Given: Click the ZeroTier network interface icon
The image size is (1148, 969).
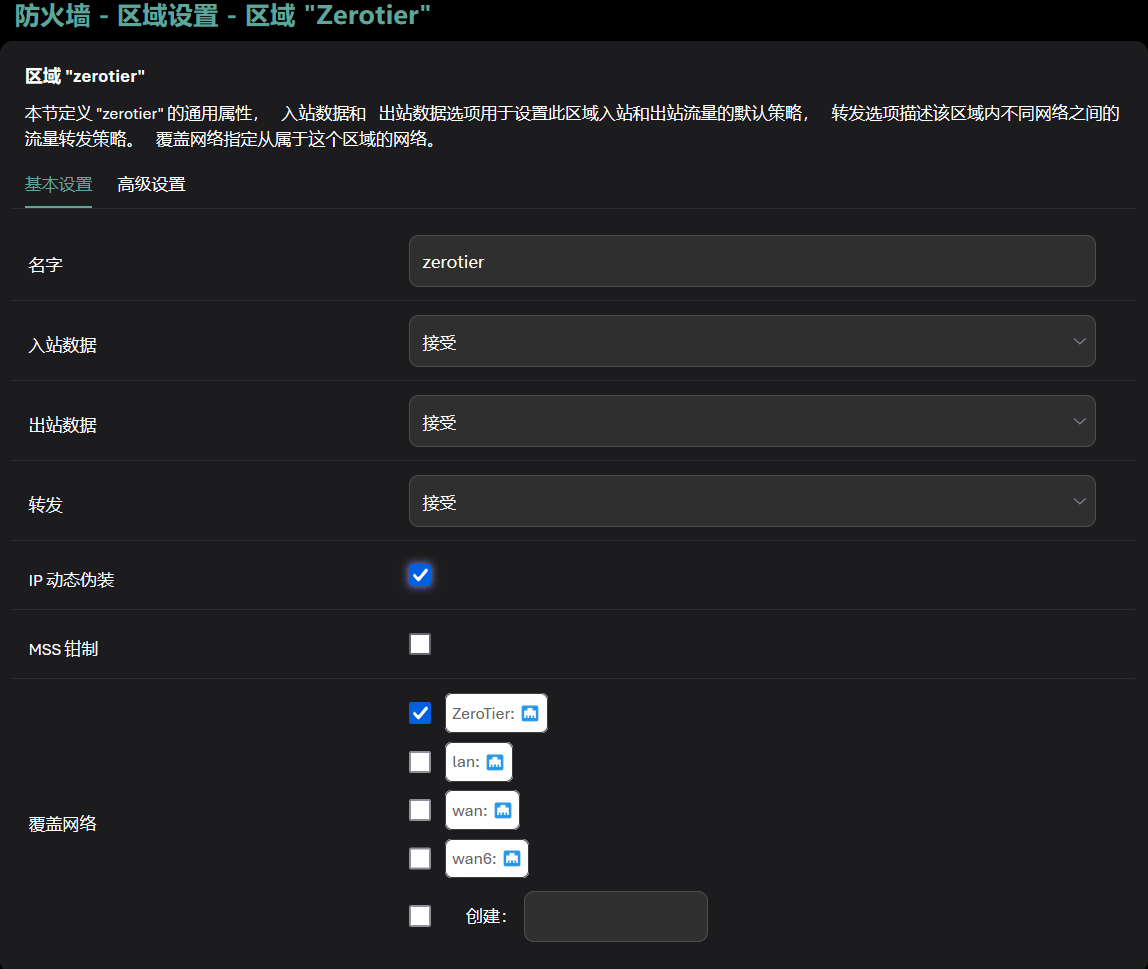Looking at the screenshot, I should coord(530,713).
